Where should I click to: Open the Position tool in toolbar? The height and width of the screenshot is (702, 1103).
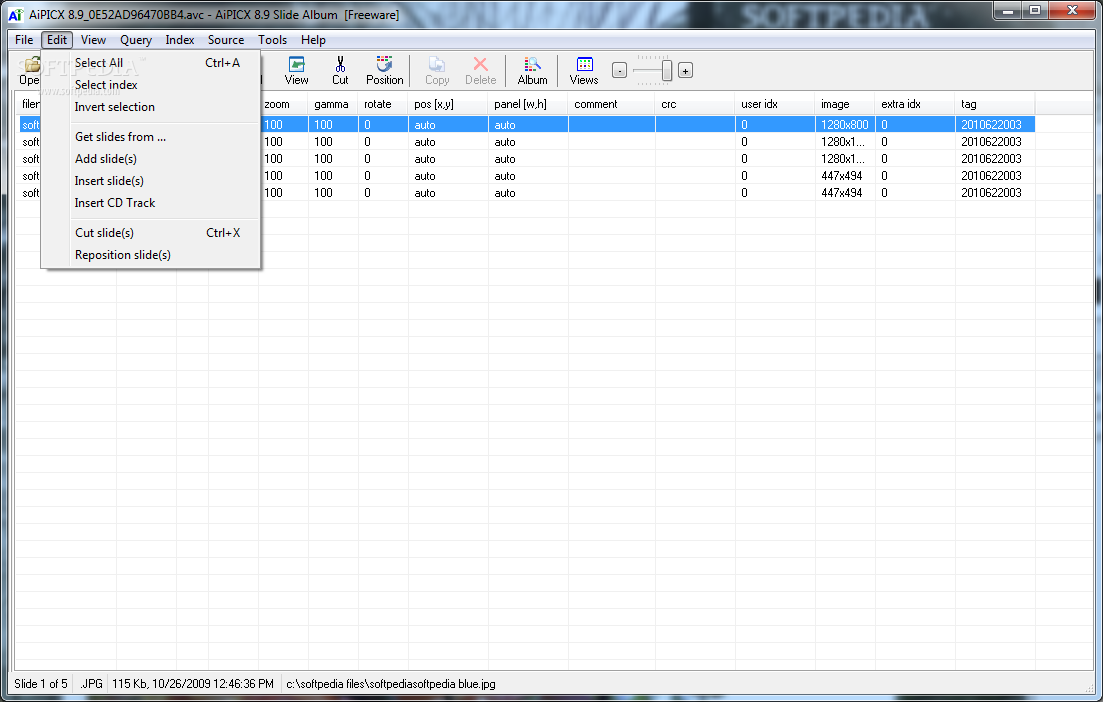point(384,70)
